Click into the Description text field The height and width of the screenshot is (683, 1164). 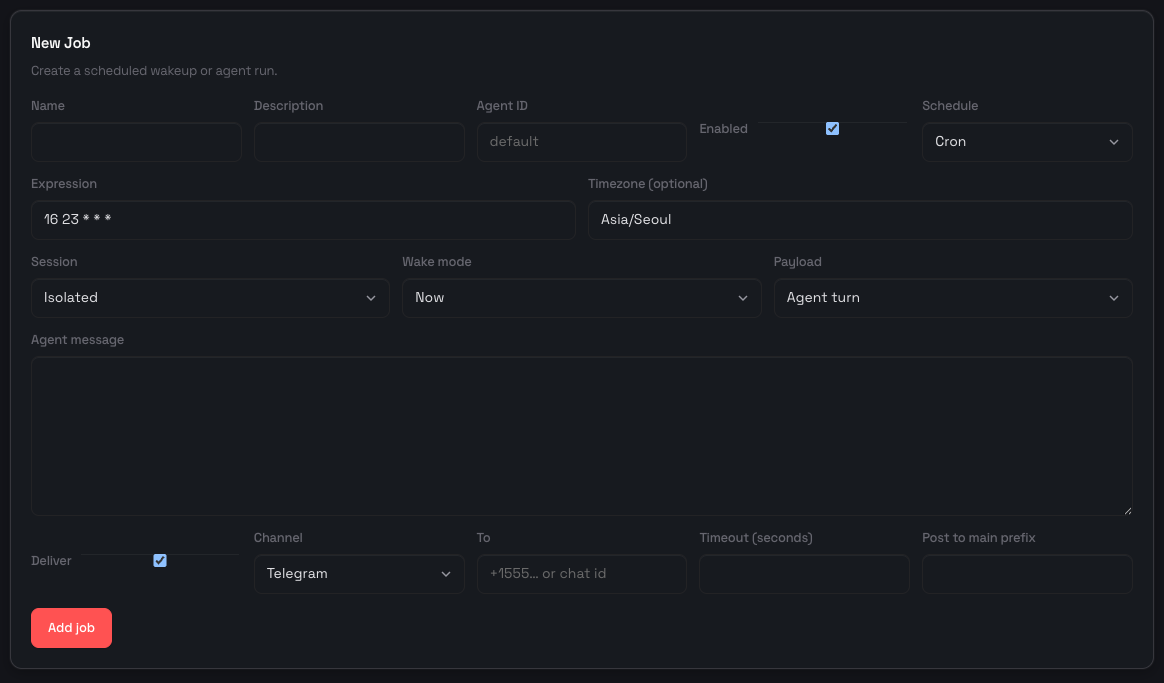(358, 142)
